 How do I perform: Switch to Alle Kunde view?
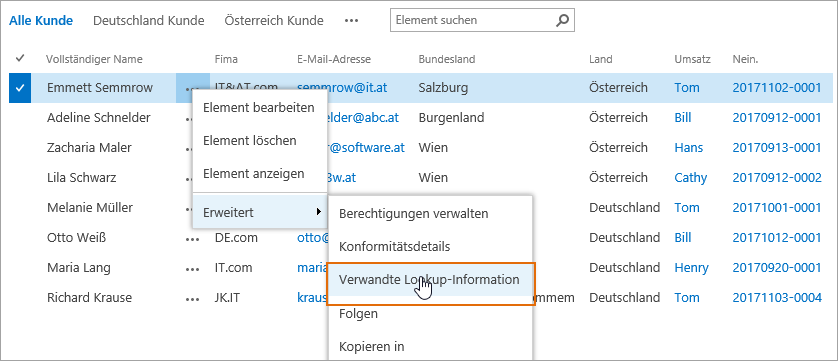[41, 21]
